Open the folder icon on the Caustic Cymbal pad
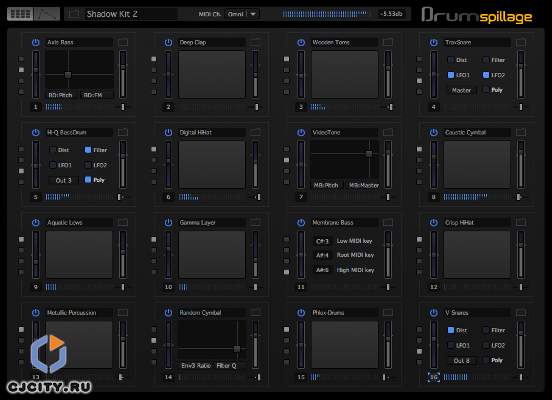Screen dimensions: 552x400 (x=521, y=132)
